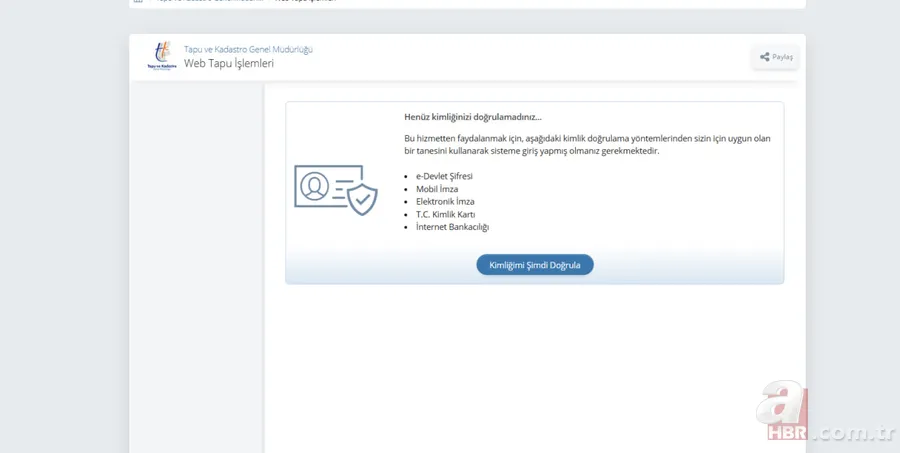Click the breadcrumb home icon at top
Image resolution: width=900 pixels, height=453 pixels.
click(x=139, y=1)
